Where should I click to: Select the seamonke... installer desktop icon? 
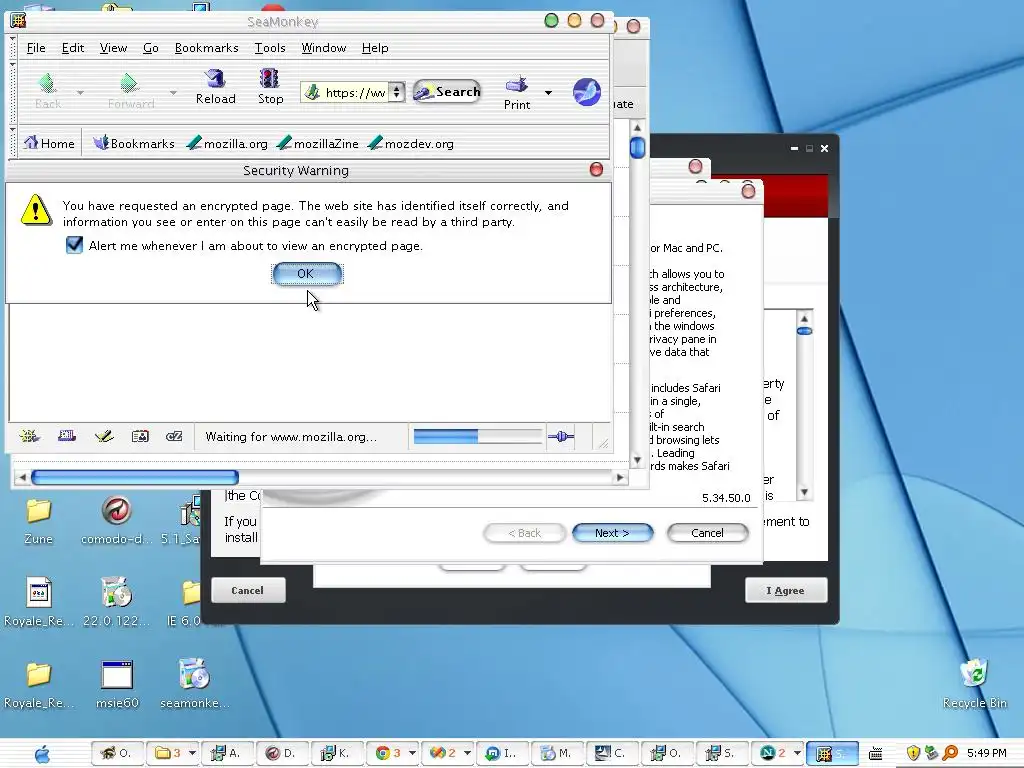click(x=194, y=684)
